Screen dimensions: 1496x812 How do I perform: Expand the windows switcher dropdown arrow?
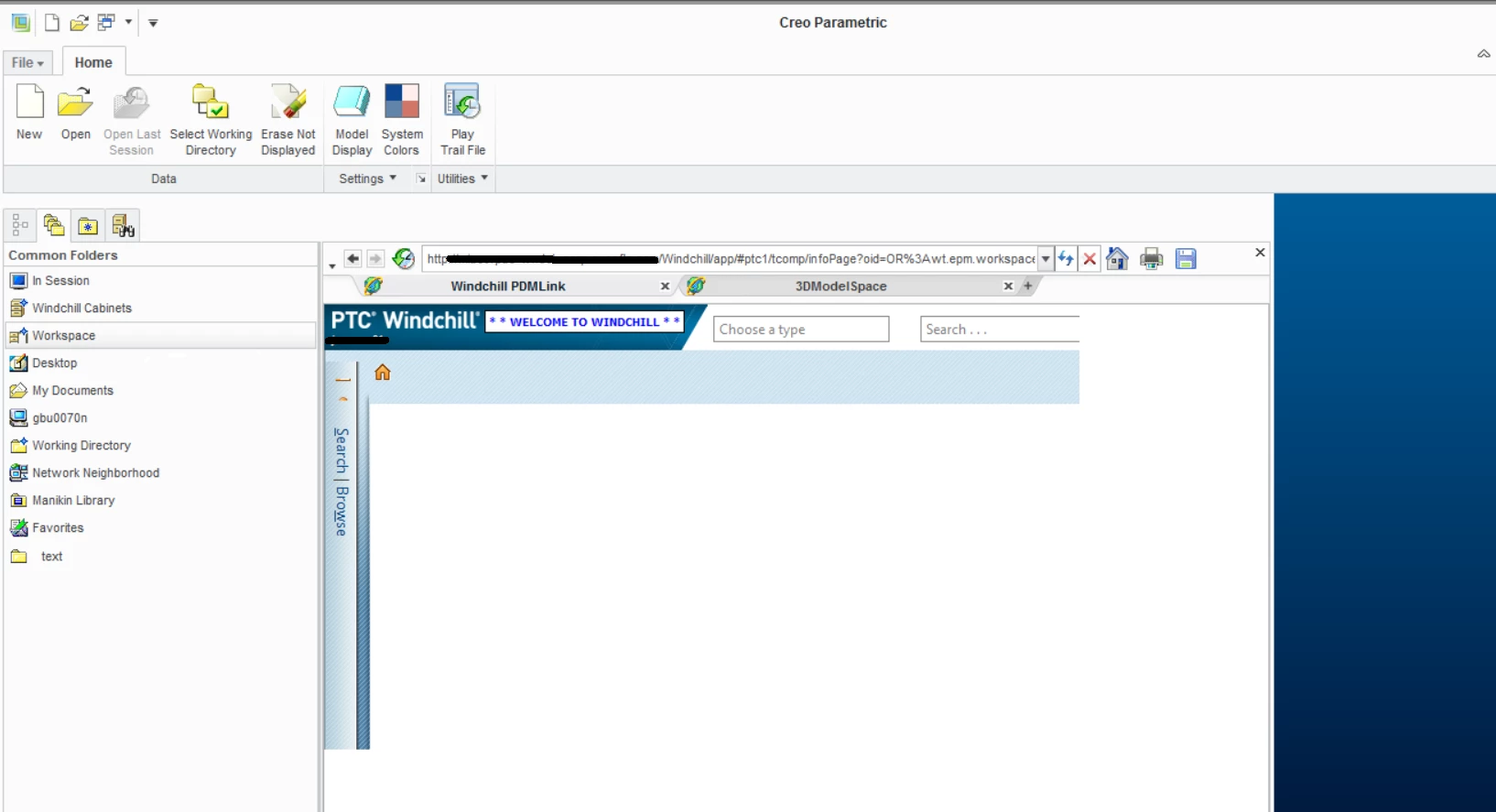128,22
